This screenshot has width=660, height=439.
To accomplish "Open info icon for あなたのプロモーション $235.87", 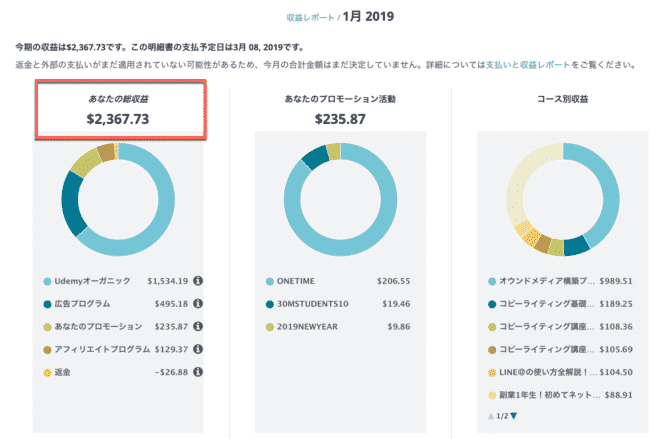I will pos(198,326).
